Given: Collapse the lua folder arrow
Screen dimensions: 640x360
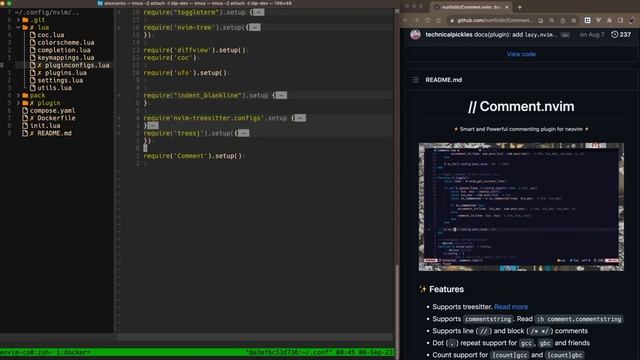Looking at the screenshot, I should tap(18, 27).
